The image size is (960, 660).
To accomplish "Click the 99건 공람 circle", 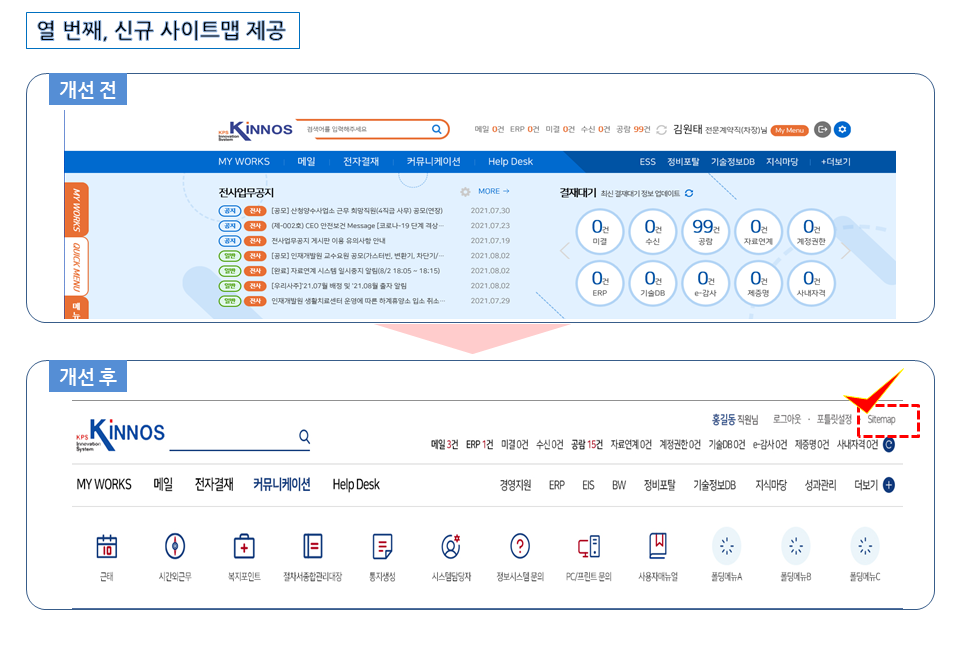I will tap(705, 231).
